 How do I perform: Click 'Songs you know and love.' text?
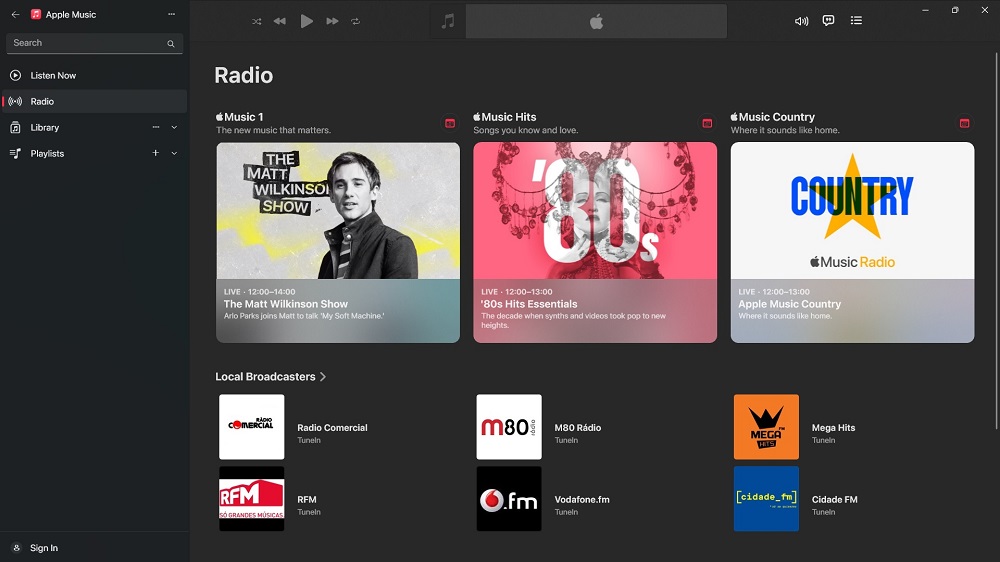526,130
